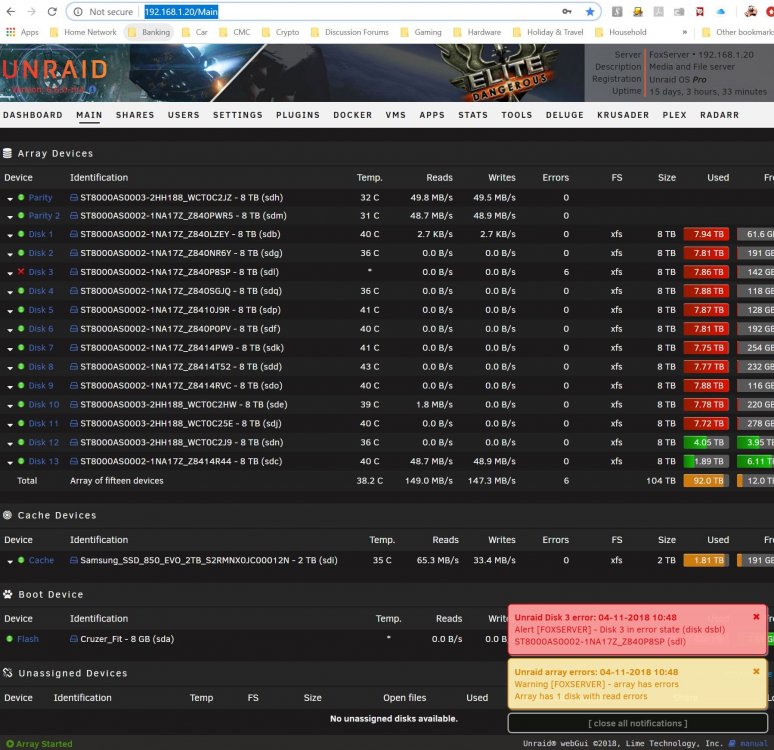Click the Flash device green status dot

(9, 638)
